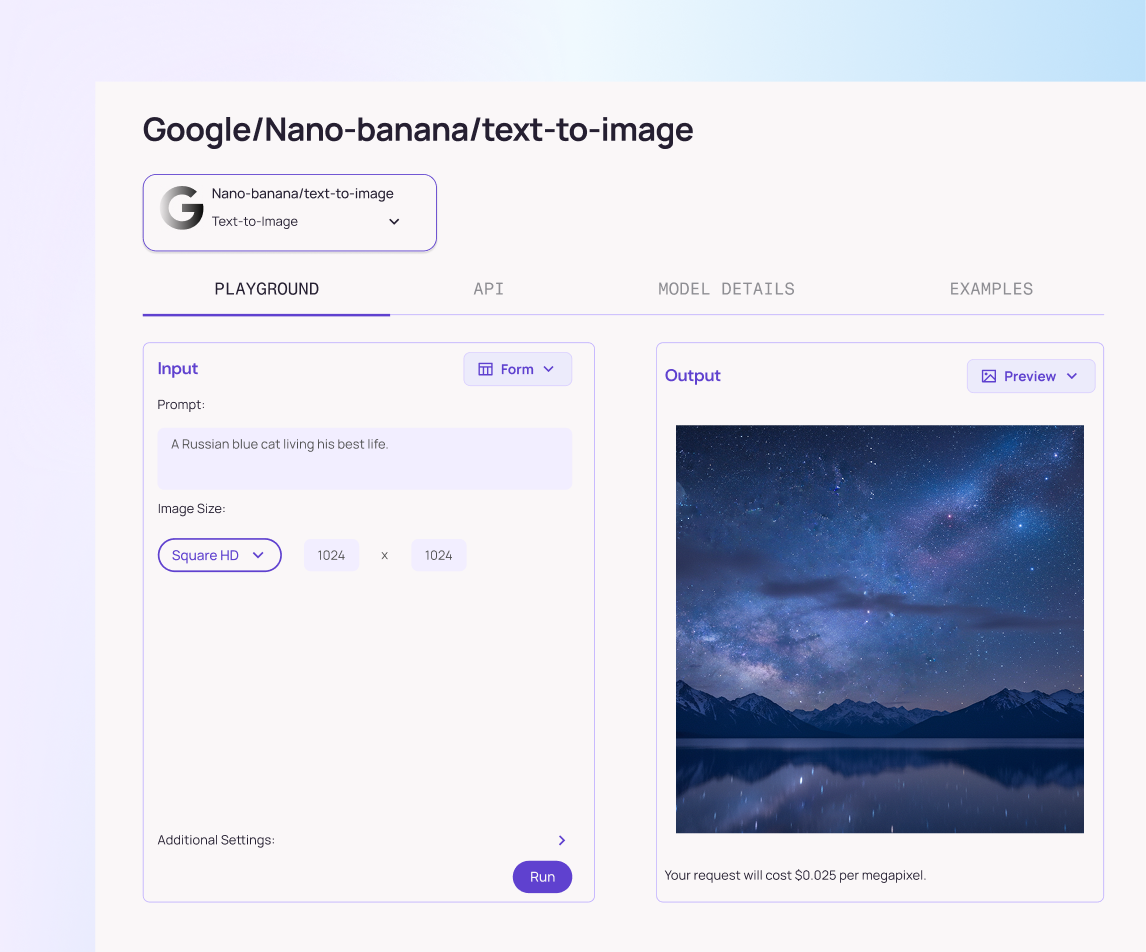Open the Nano-banana model selector chevron
The height and width of the screenshot is (952, 1146).
(394, 222)
